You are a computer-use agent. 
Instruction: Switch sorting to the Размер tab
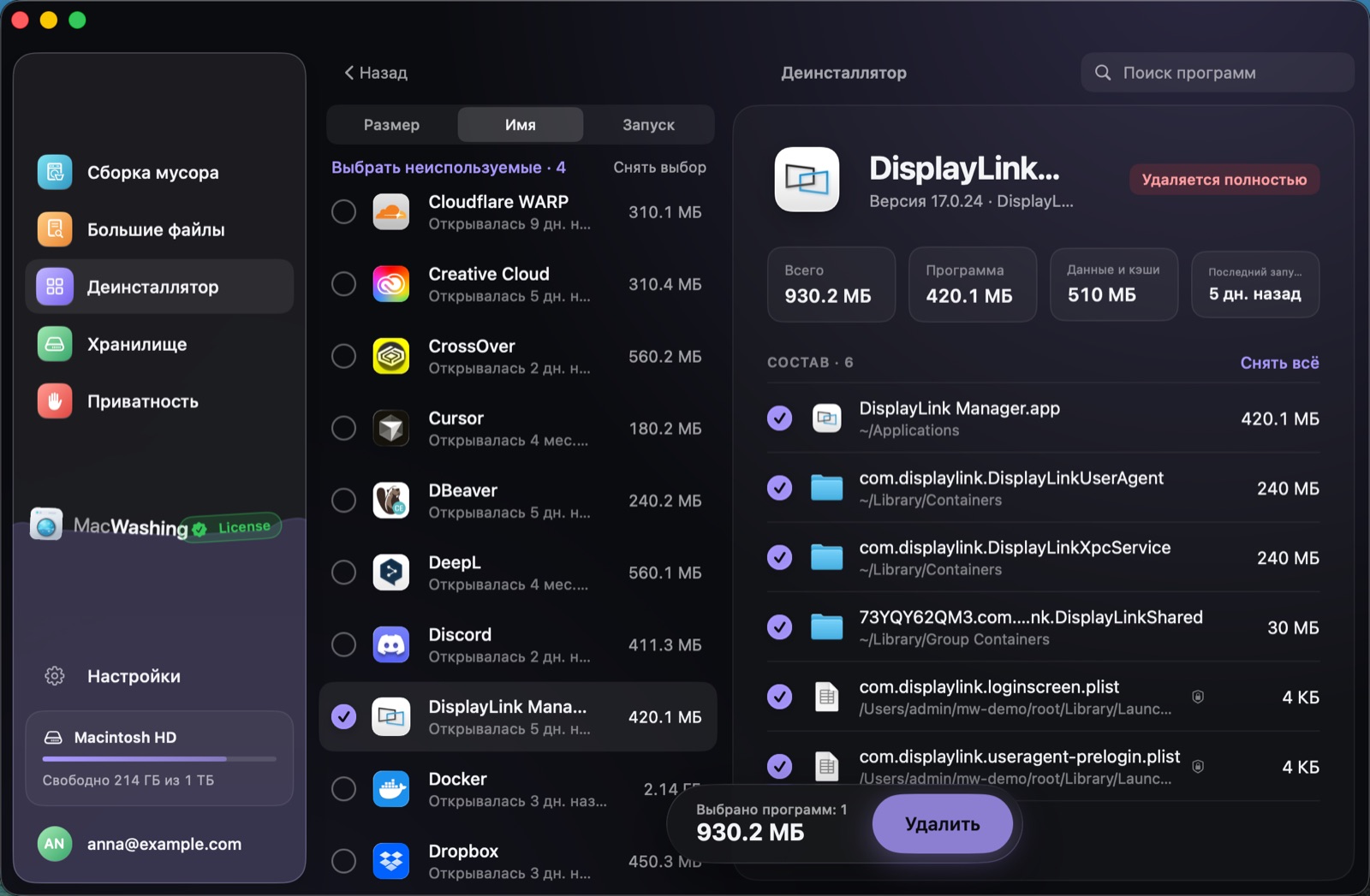(391, 125)
